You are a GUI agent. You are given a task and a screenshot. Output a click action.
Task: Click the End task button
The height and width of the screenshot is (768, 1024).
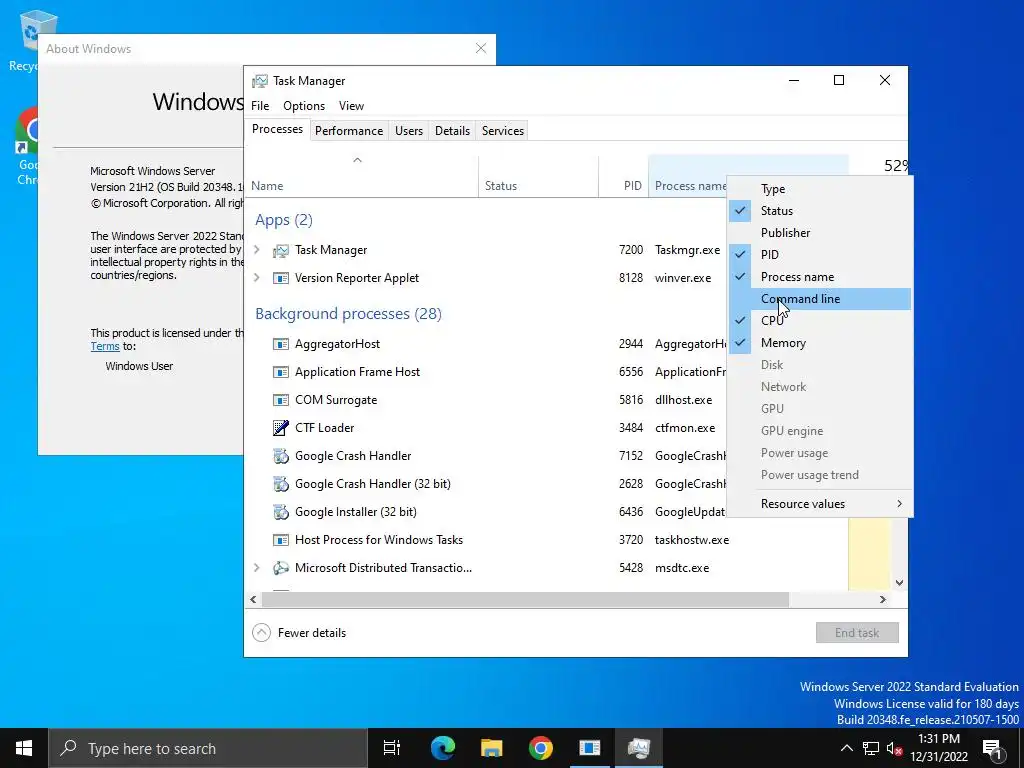click(857, 633)
